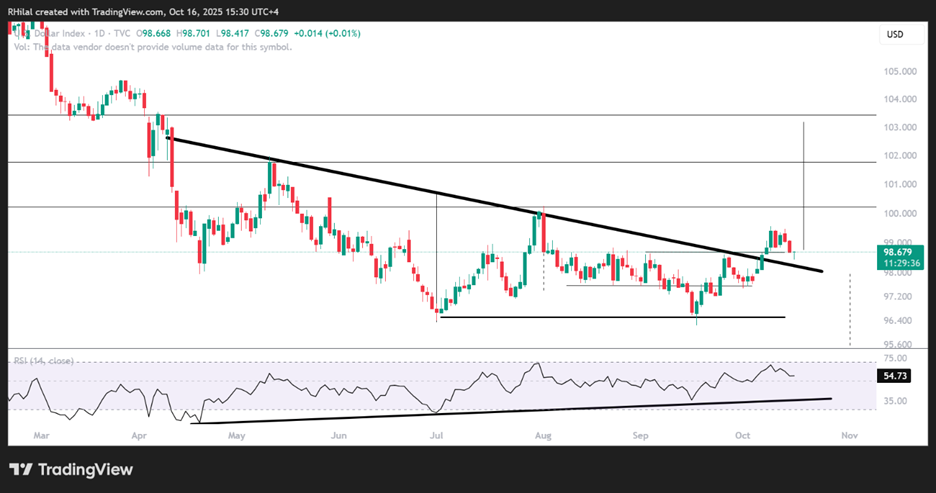This screenshot has height=493, width=936.
Task: Click the 105.000 price axis label
Action: [x=900, y=72]
